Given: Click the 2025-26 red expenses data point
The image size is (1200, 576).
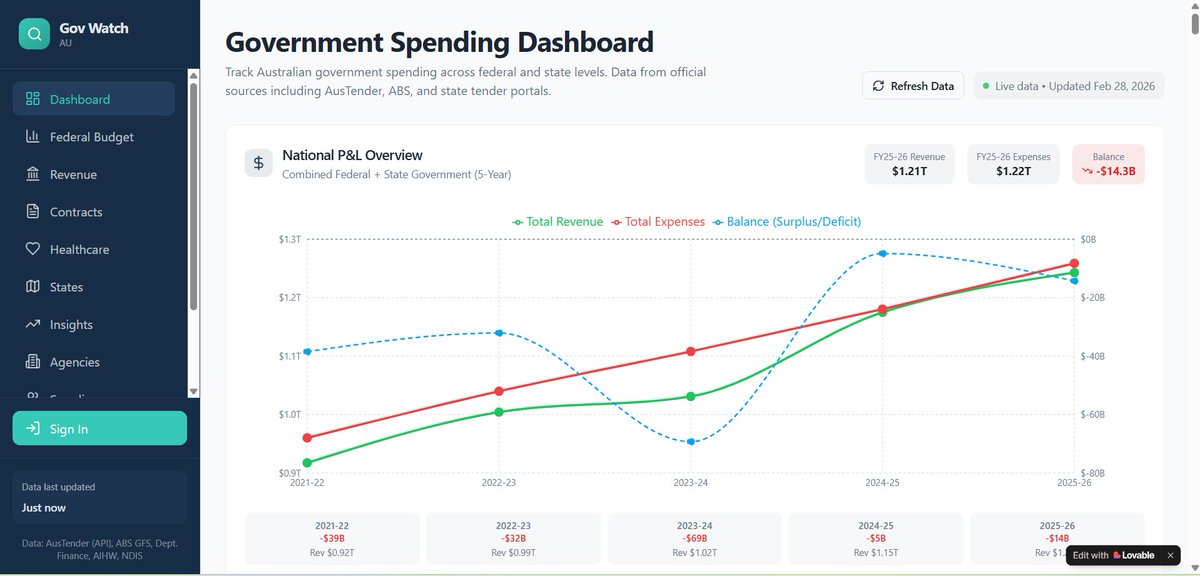Looking at the screenshot, I should pyautogui.click(x=1074, y=264).
